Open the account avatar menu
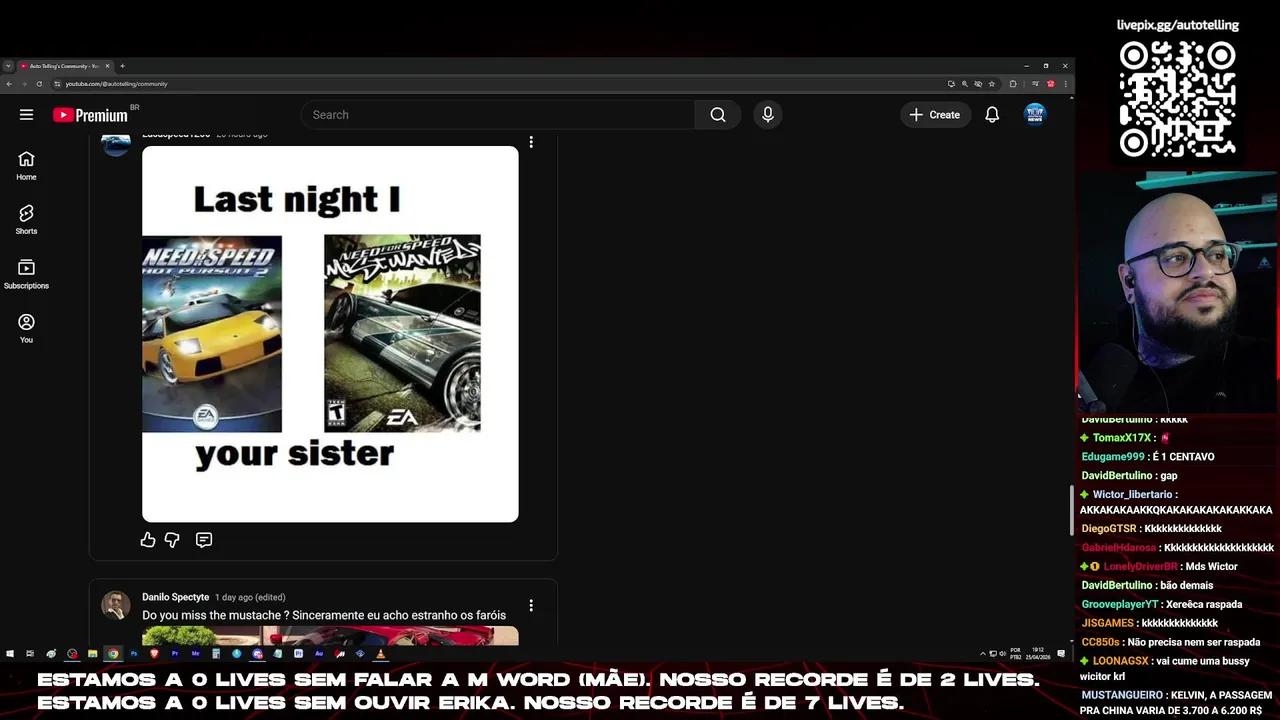Image resolution: width=1280 pixels, height=720 pixels. click(1035, 115)
